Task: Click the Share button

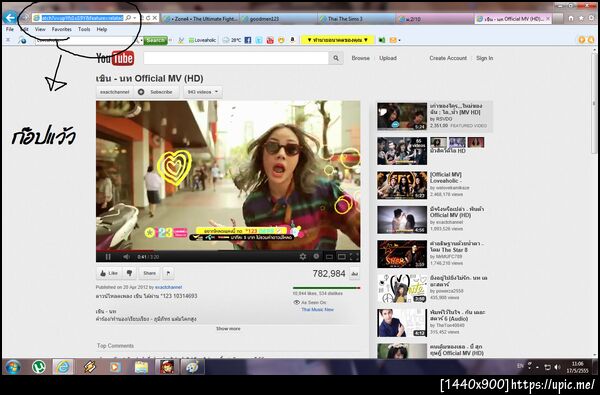Action: coord(149,273)
